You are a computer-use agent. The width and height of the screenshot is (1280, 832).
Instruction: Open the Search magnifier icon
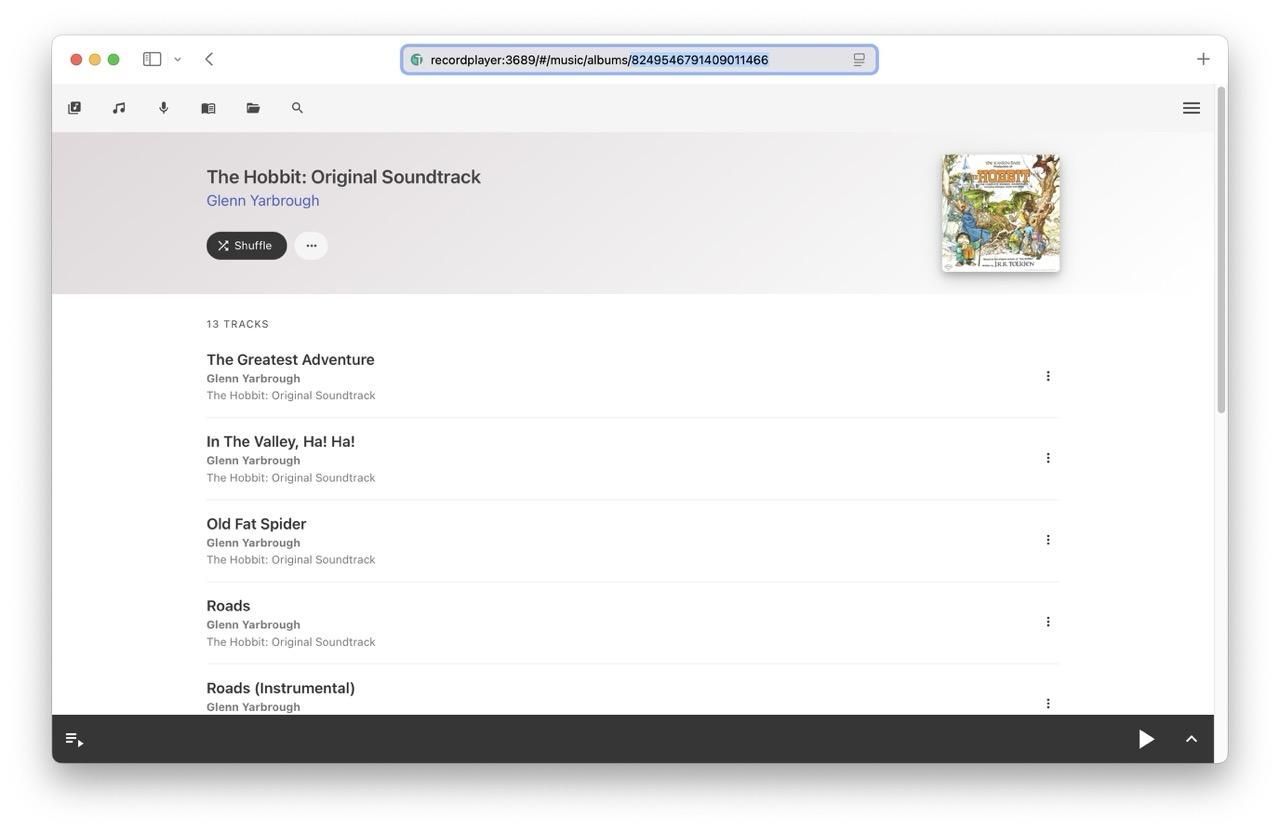click(297, 108)
